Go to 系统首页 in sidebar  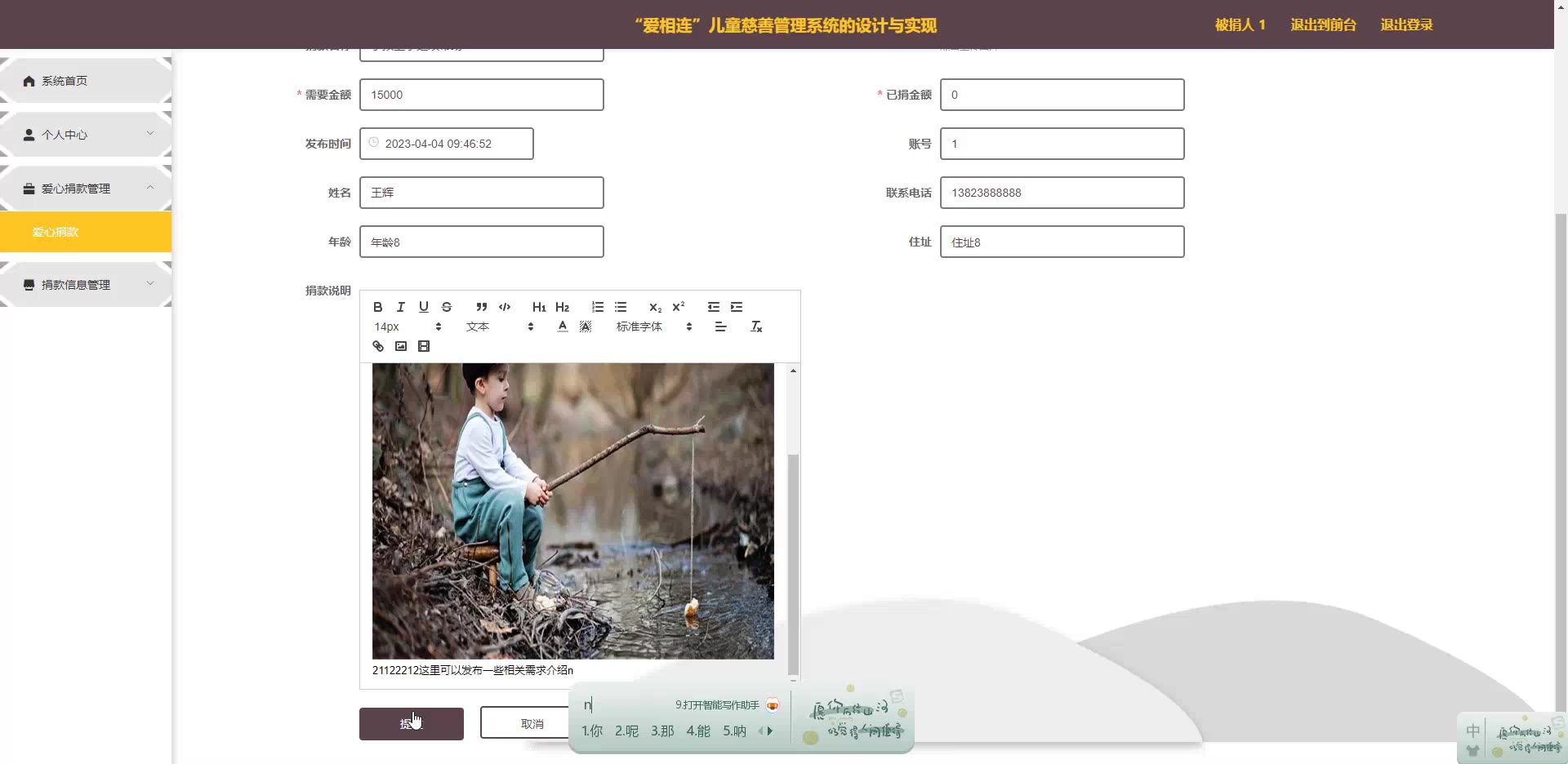(x=86, y=81)
